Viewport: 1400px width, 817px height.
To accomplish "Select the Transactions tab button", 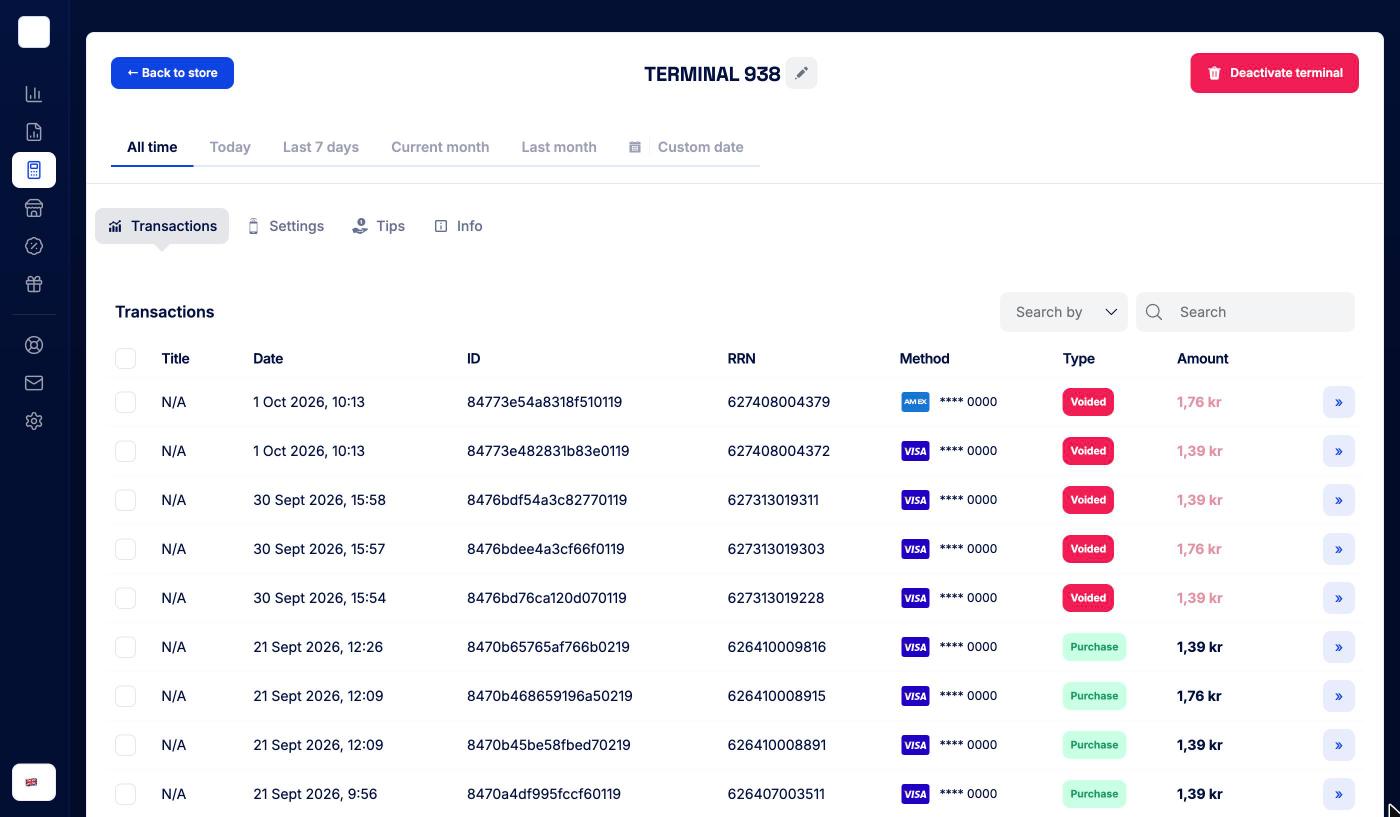I will [x=162, y=226].
